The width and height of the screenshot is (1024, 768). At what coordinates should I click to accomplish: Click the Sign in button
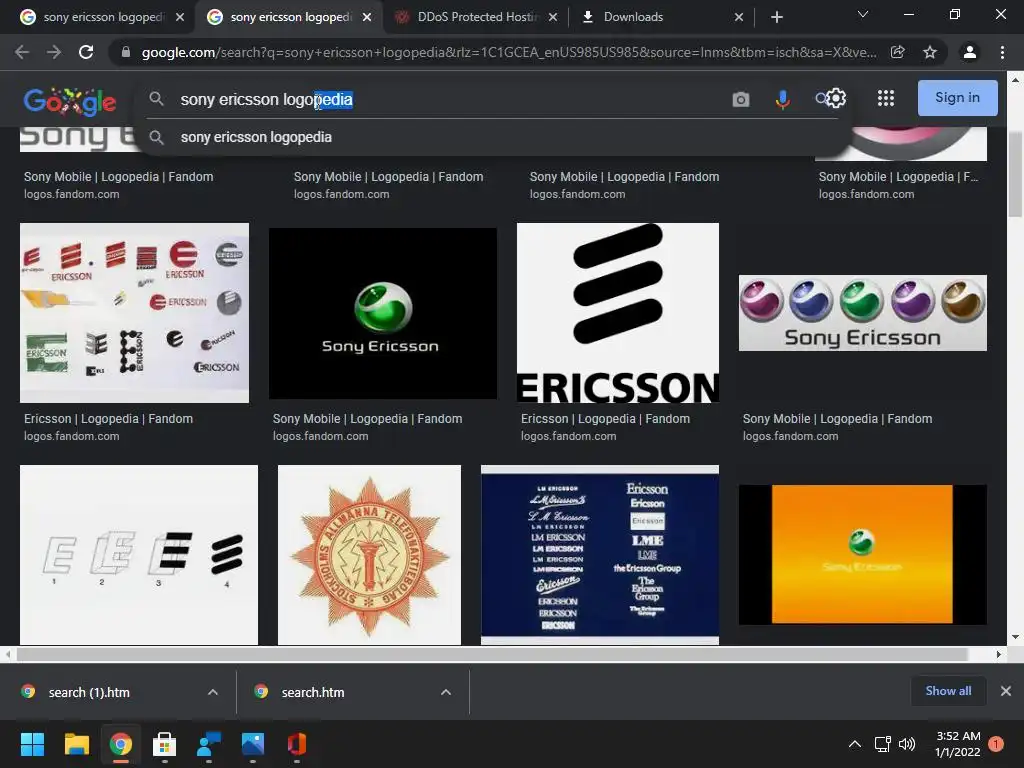tap(957, 98)
